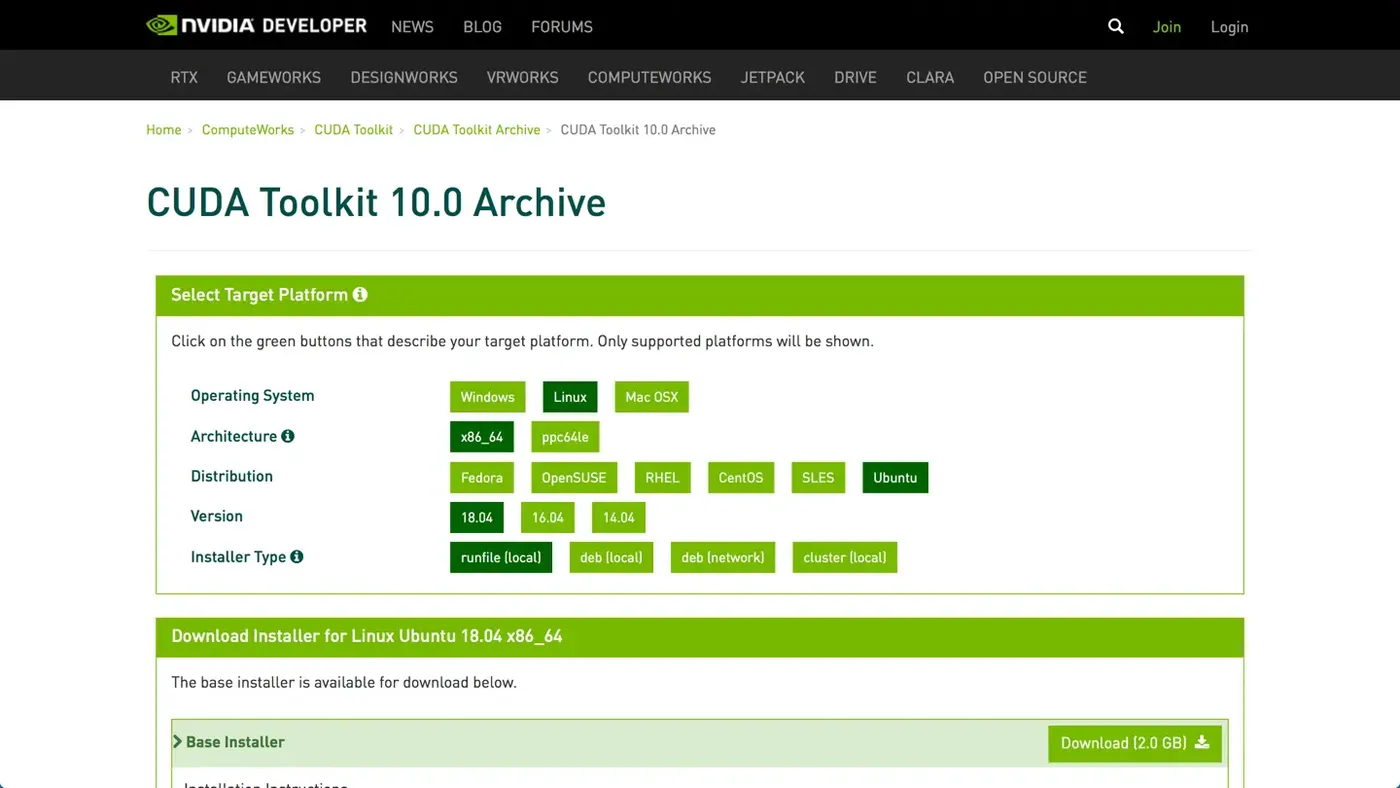Click the Architecture info icon

click(x=288, y=436)
